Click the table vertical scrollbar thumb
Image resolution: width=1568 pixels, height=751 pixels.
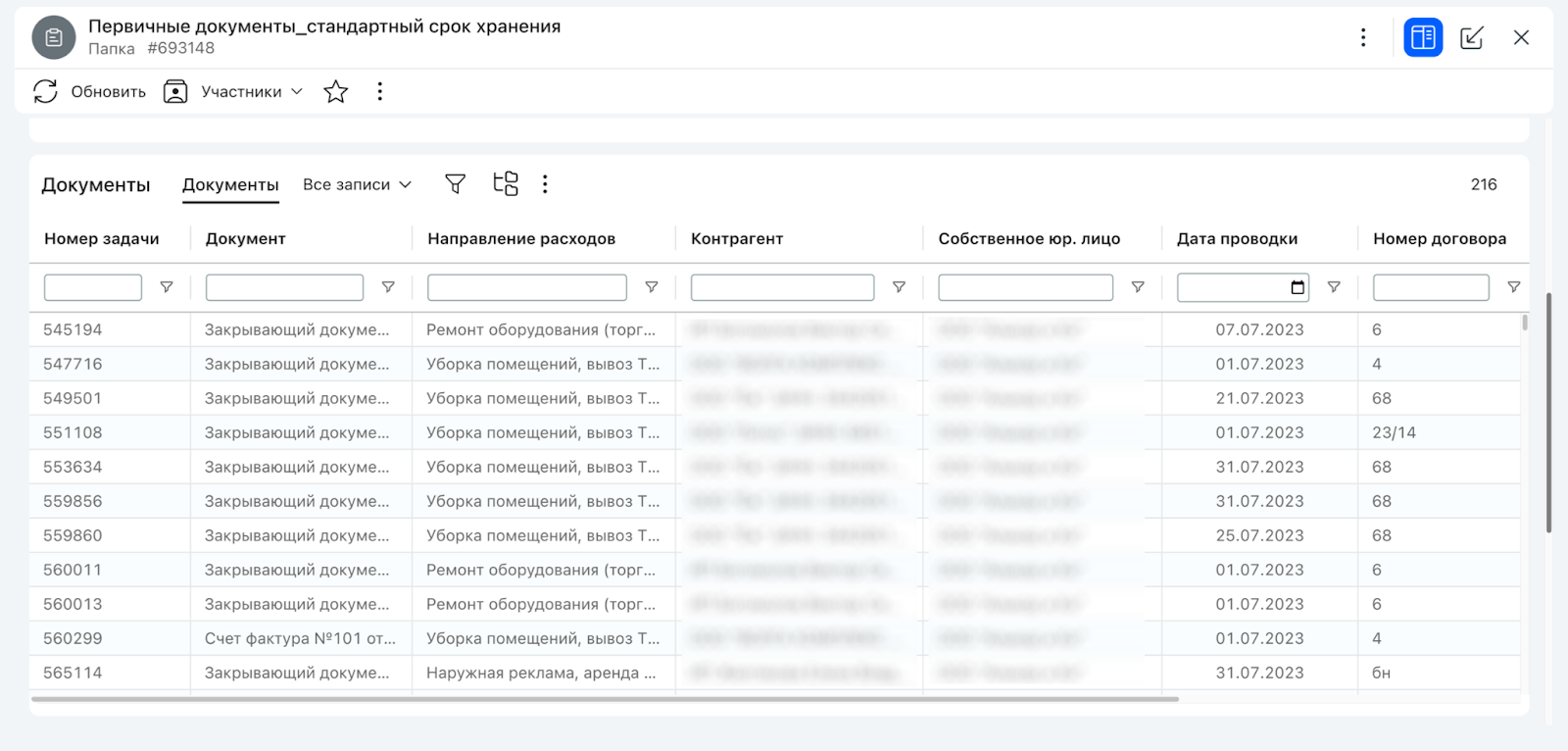pyautogui.click(x=1525, y=322)
